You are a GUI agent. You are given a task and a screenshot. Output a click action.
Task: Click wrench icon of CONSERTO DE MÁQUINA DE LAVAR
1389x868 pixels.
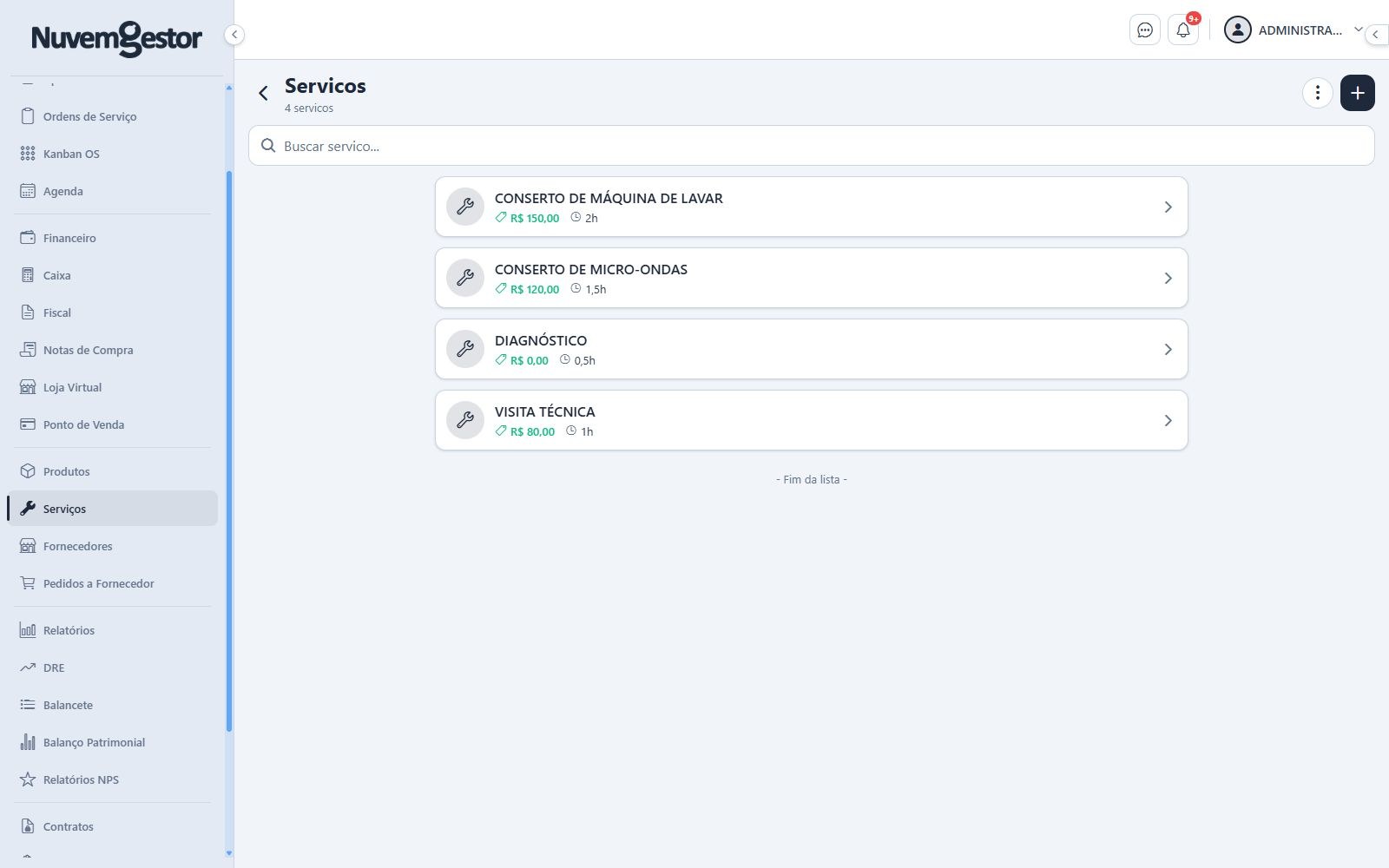coord(465,207)
